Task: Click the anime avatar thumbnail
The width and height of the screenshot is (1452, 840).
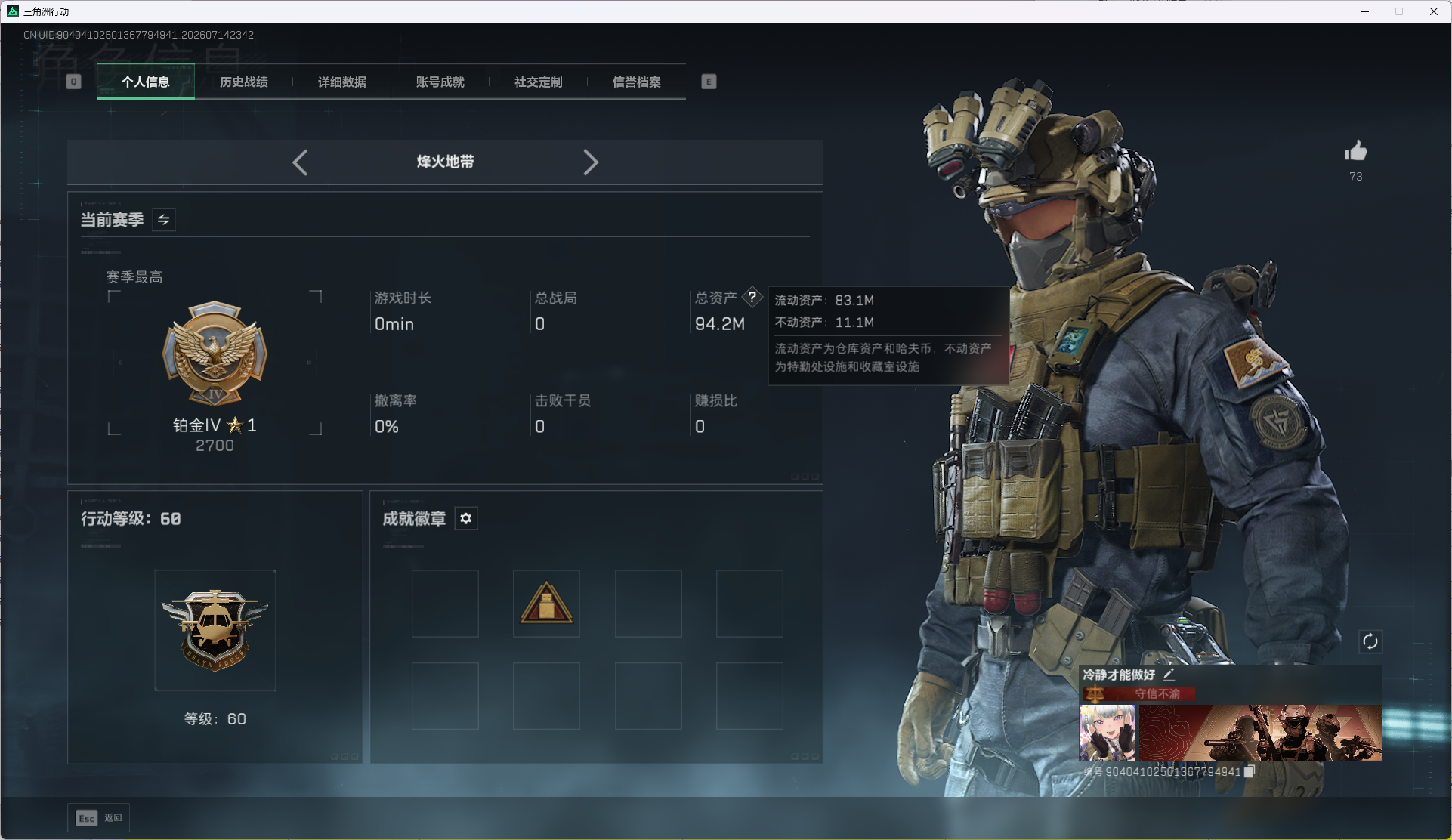Action: pos(1108,733)
